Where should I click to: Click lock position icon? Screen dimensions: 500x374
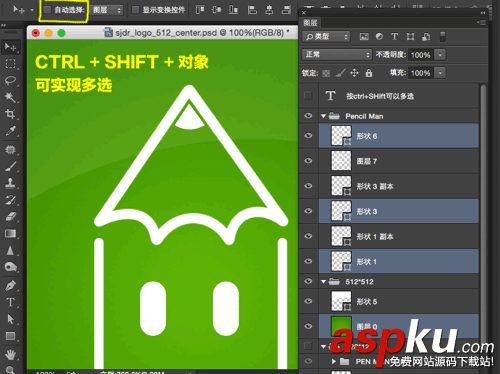(354, 73)
